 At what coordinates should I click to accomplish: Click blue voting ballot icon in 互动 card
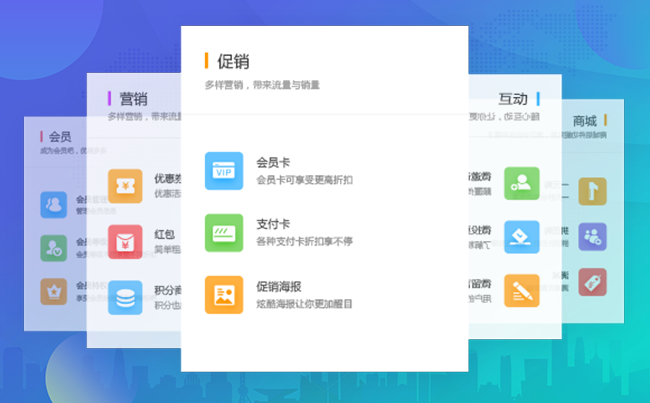(521, 237)
